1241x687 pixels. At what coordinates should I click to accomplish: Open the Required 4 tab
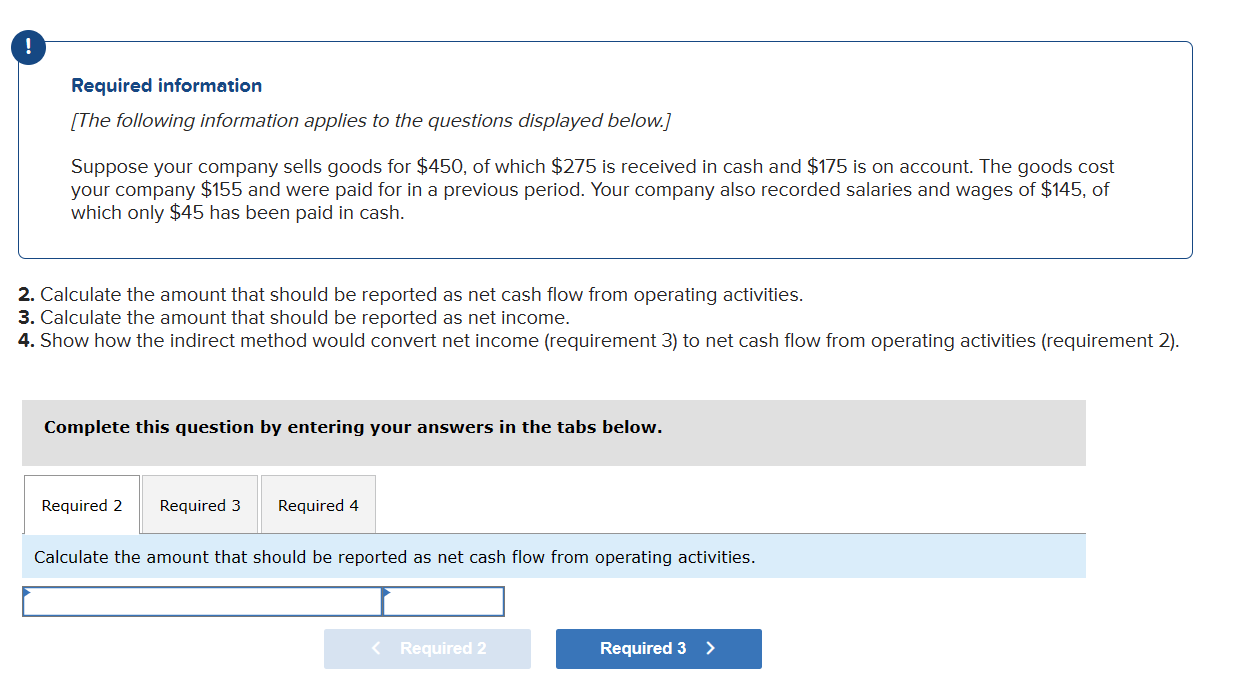317,505
